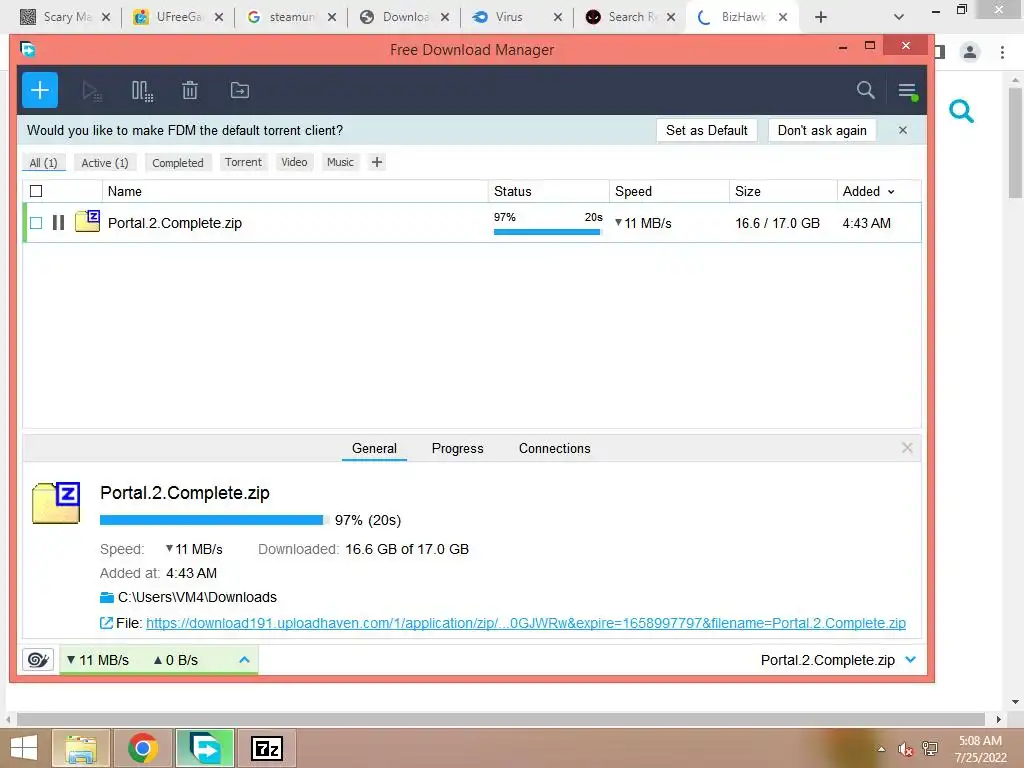The width and height of the screenshot is (1024, 768).
Task: Click the trash delete icon in toolbar
Action: pyautogui.click(x=190, y=90)
